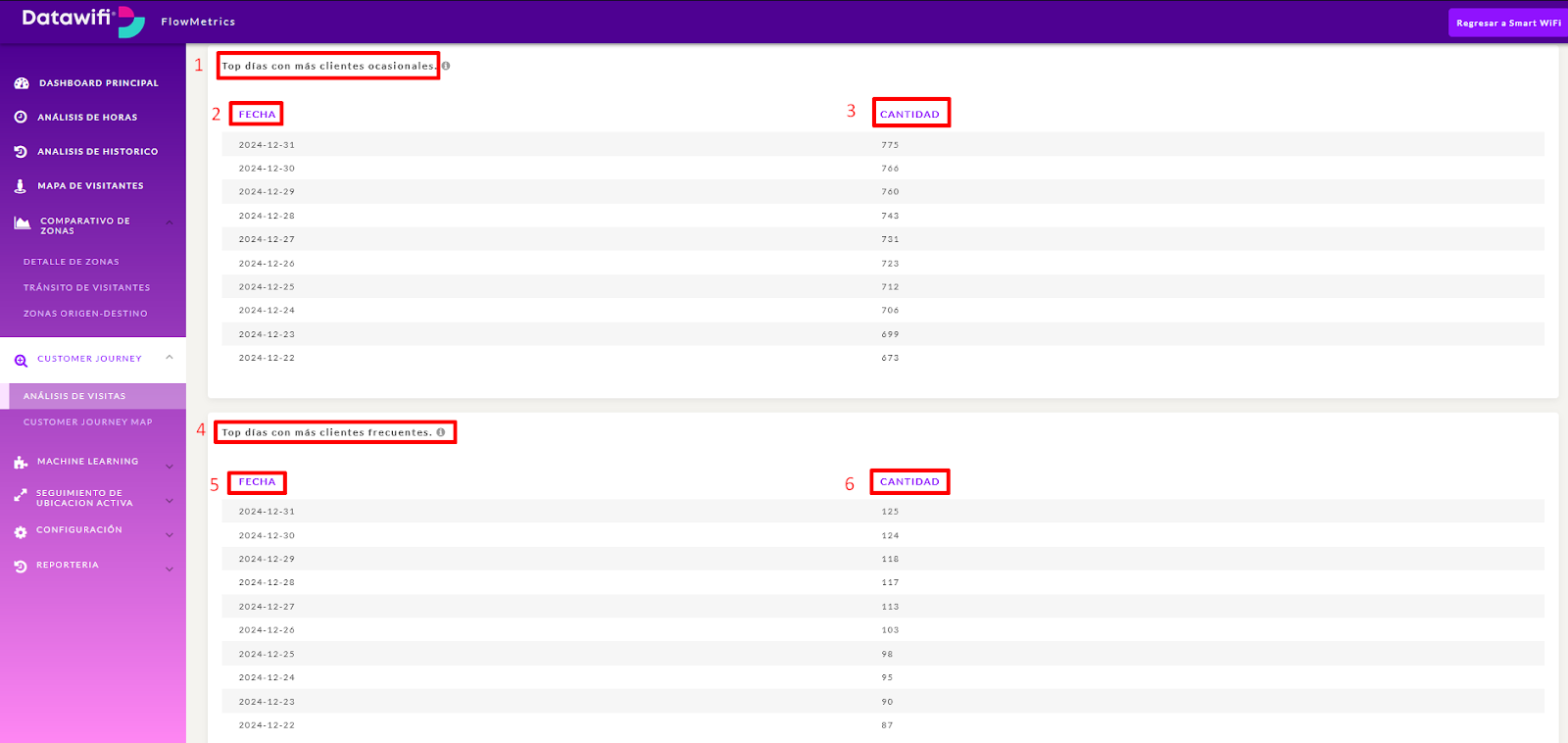Expand the Configuración chevron
This screenshot has width=1568, height=743.
tap(170, 535)
